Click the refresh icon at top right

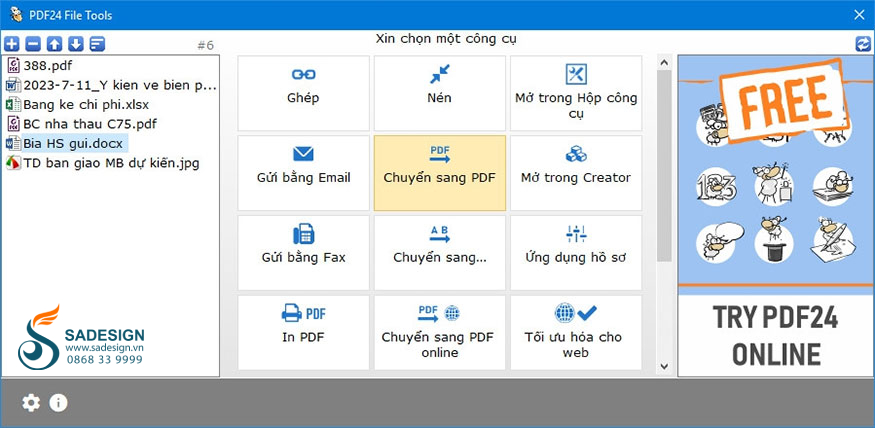coord(863,44)
